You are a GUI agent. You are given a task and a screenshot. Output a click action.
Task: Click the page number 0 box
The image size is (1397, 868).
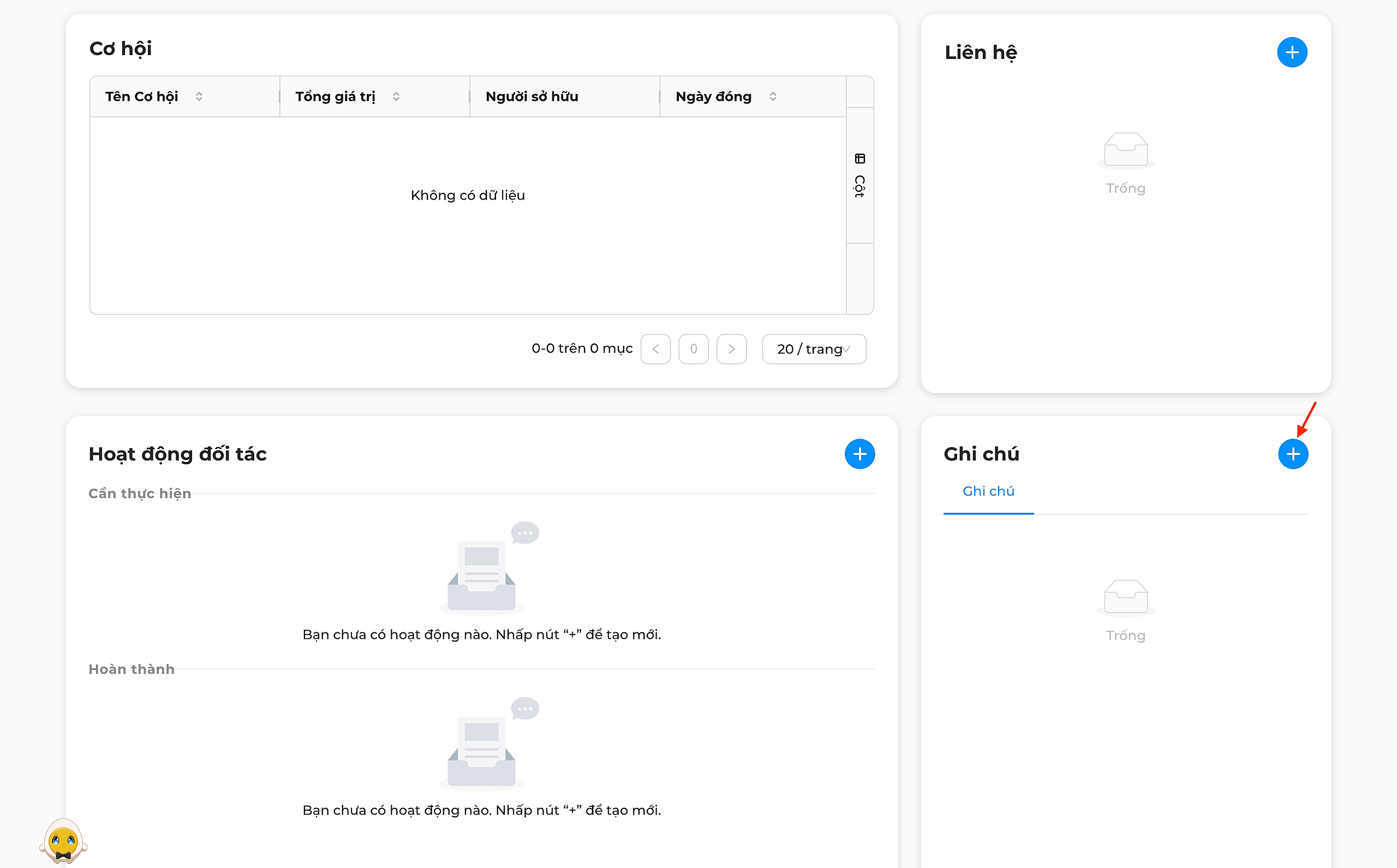pos(694,349)
